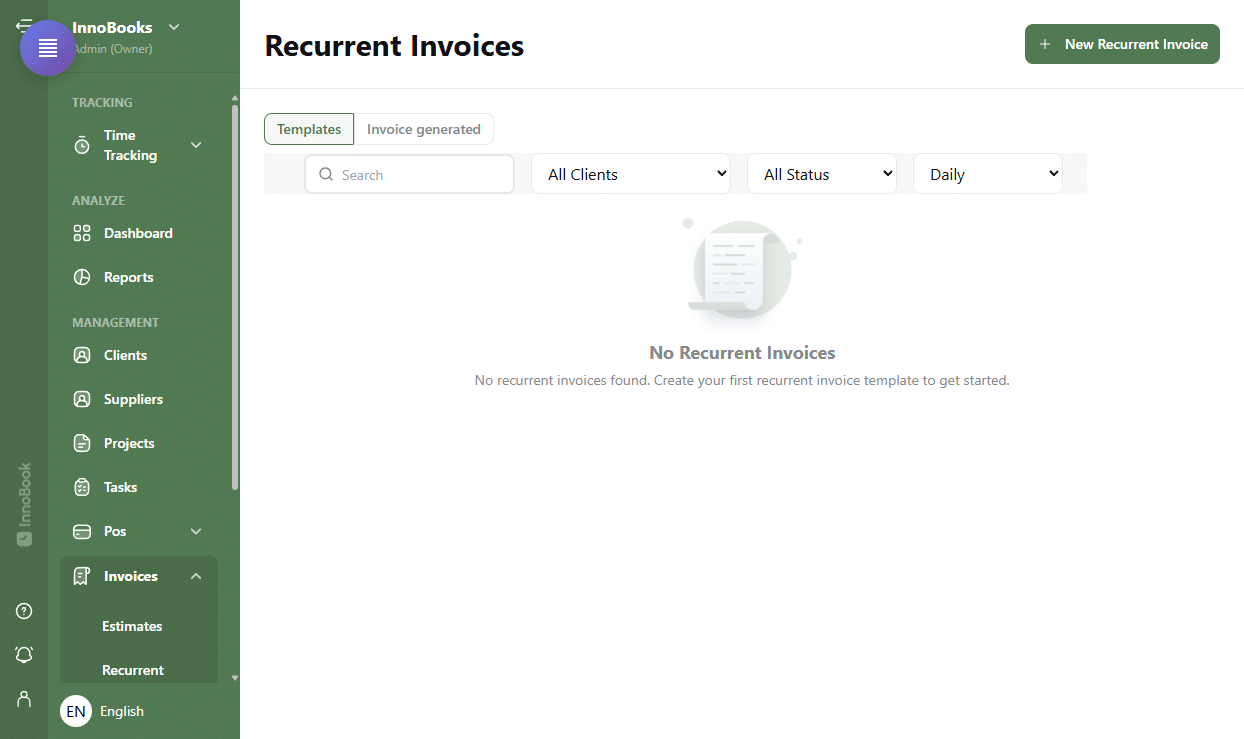
Task: Click the Admin (Owner) role text
Action: pos(112,48)
